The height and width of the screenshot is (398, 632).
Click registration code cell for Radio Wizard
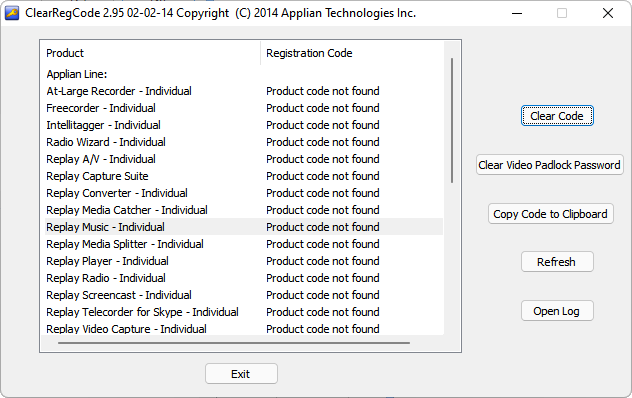pyautogui.click(x=323, y=142)
